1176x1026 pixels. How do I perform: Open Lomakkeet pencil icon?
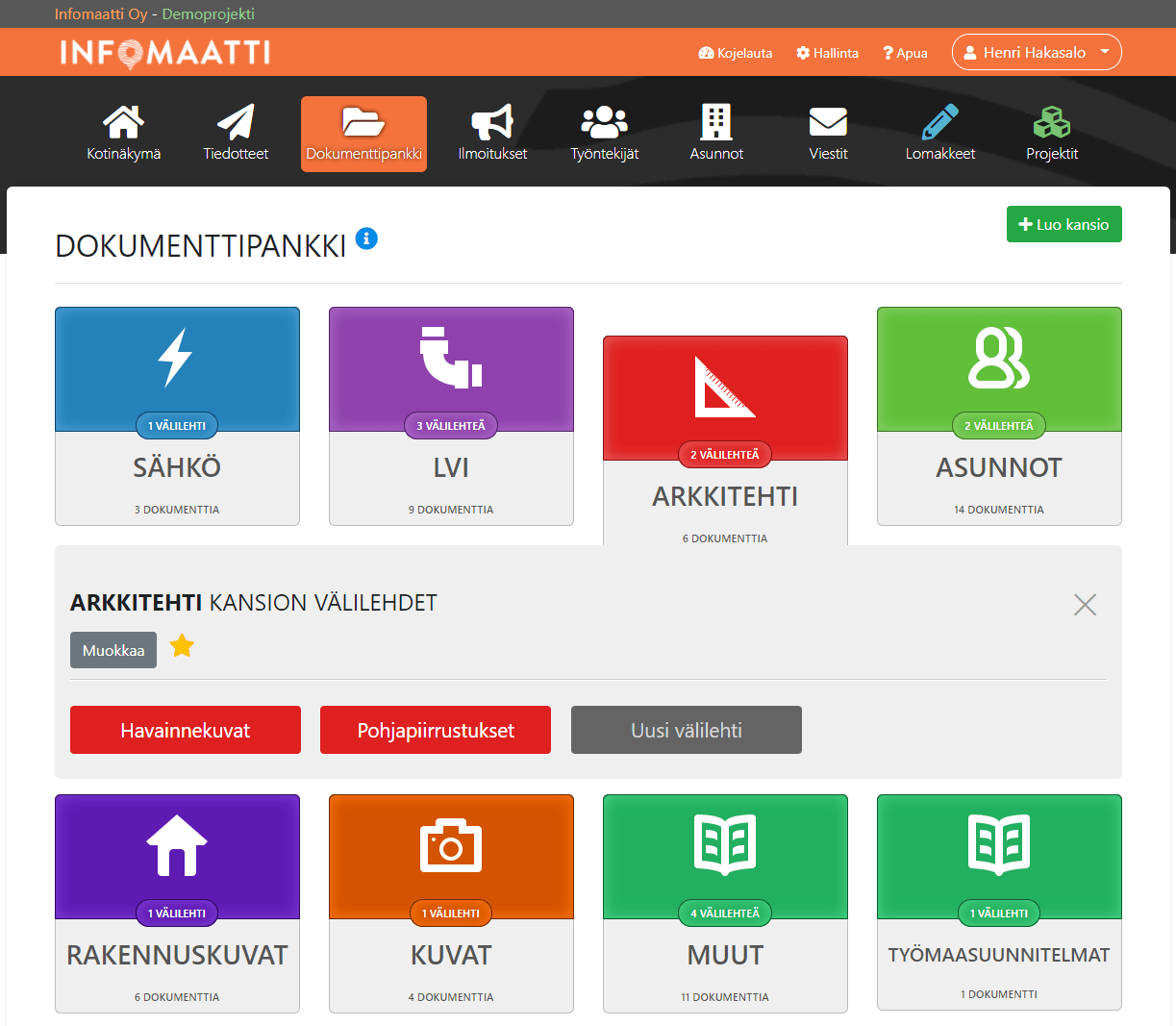point(940,122)
